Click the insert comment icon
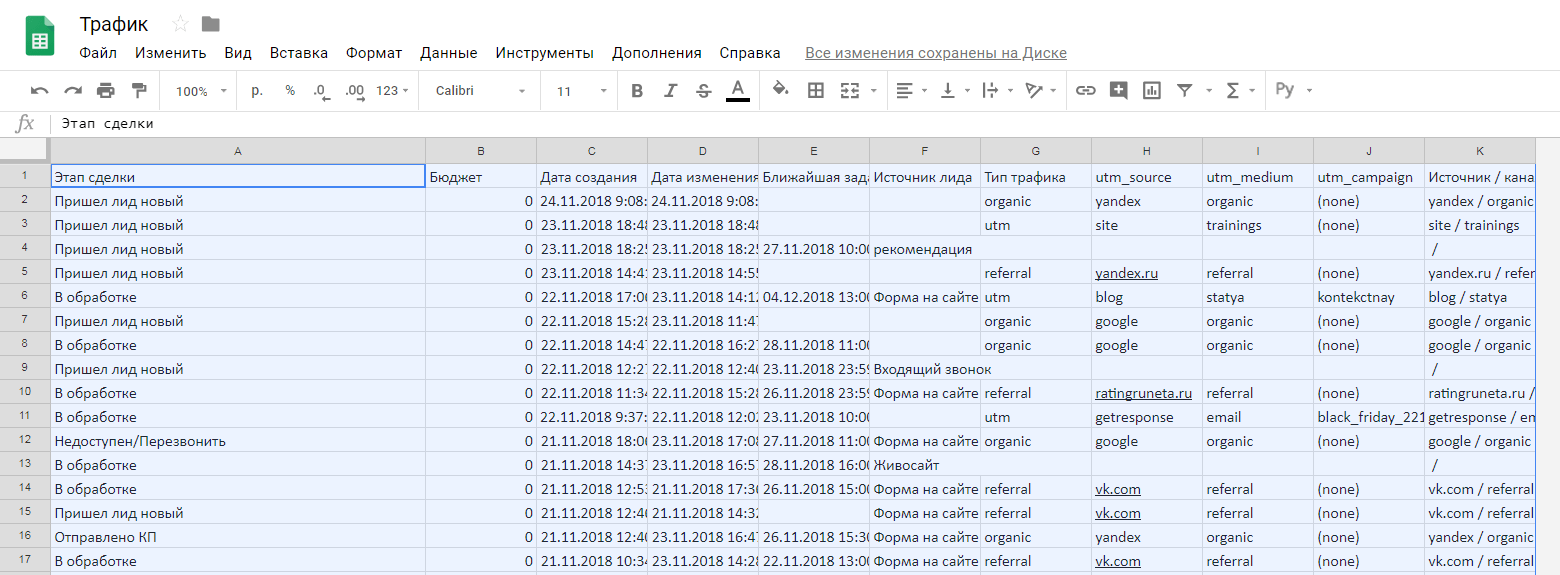This screenshot has height=575, width=1560. pos(1119,91)
